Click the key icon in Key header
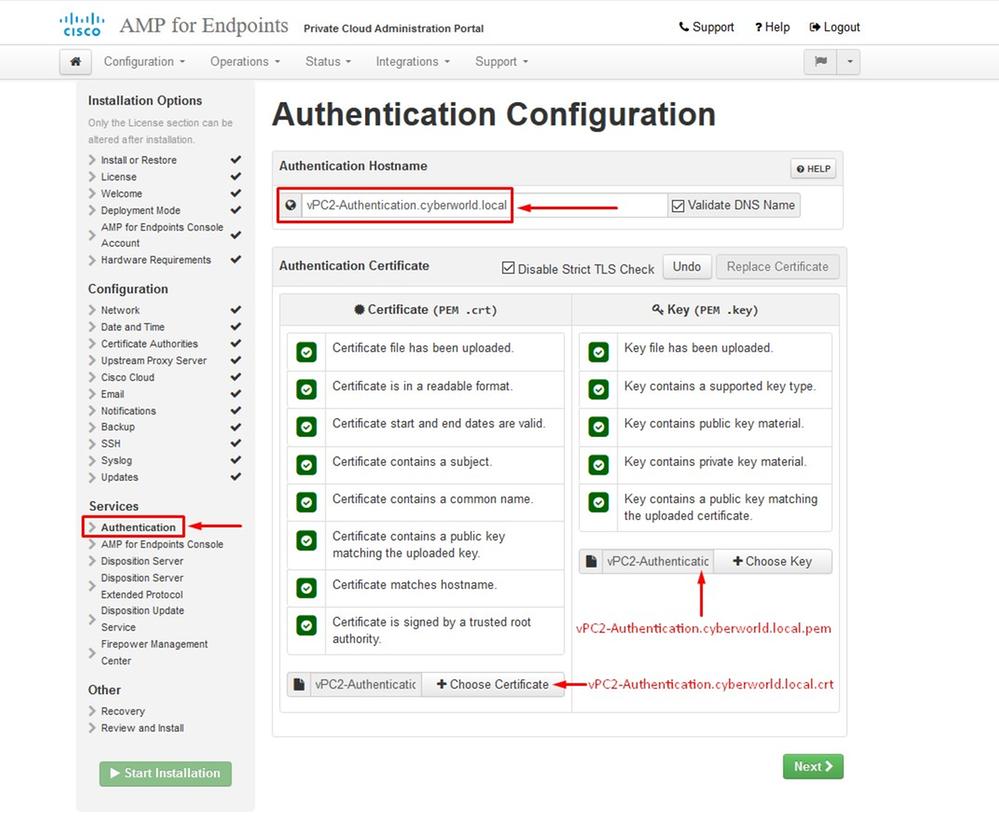Screen dimensions: 999x816 658,310
